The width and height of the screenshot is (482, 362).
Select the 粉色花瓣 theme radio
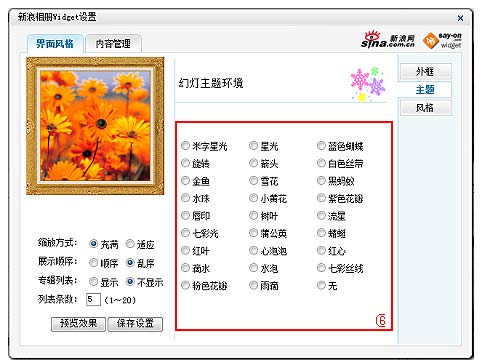(185, 285)
